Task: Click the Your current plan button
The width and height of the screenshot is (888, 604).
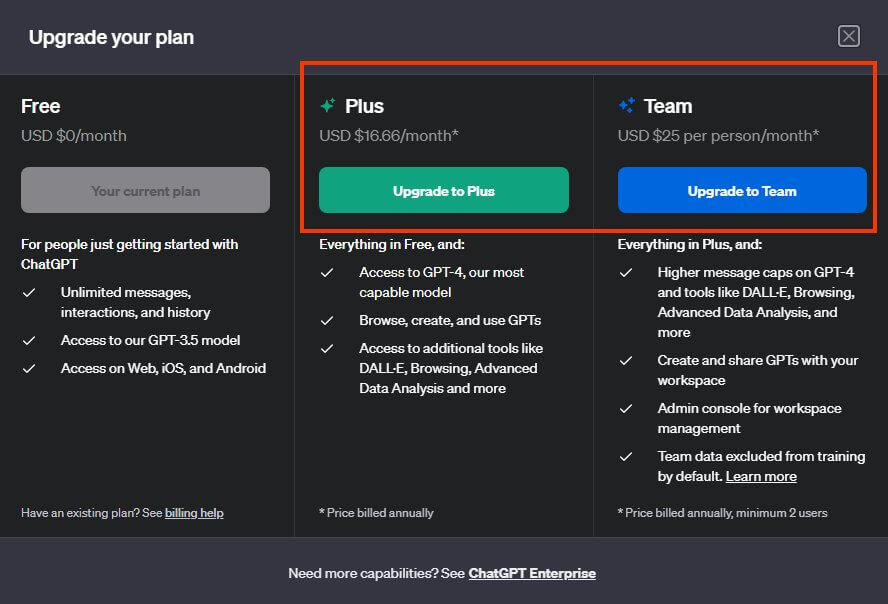Action: [x=145, y=190]
